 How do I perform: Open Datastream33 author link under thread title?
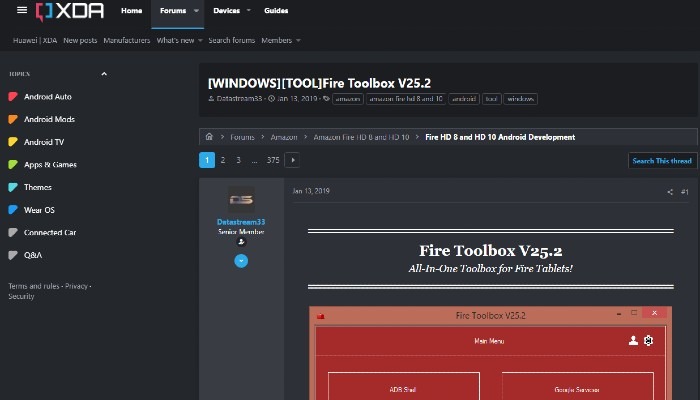pos(239,99)
